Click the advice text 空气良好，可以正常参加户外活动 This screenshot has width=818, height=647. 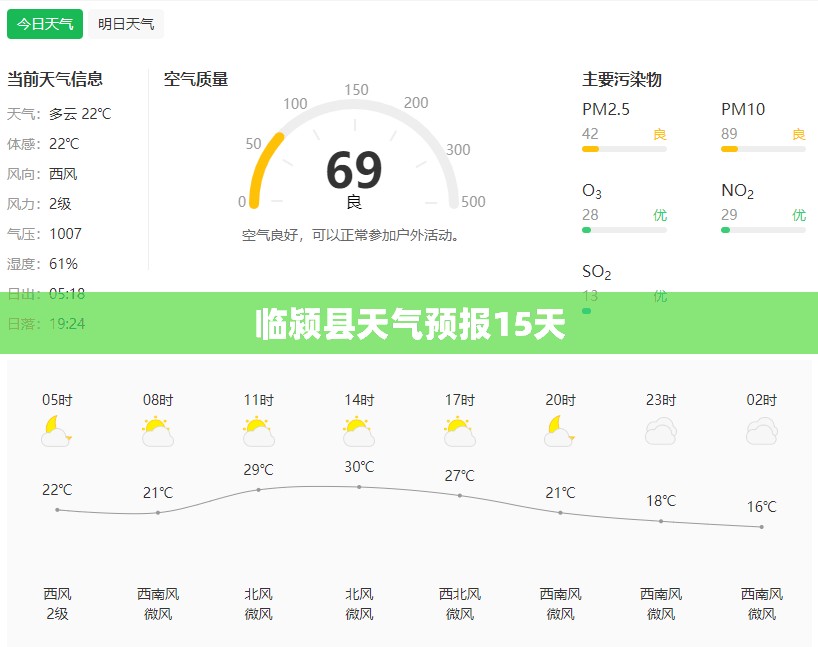pos(351,235)
